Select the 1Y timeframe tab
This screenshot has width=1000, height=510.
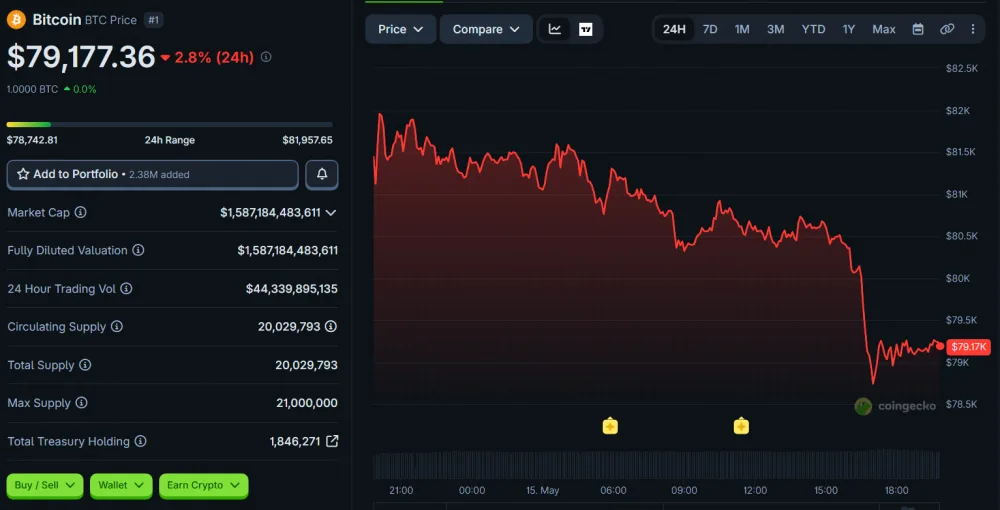click(848, 29)
